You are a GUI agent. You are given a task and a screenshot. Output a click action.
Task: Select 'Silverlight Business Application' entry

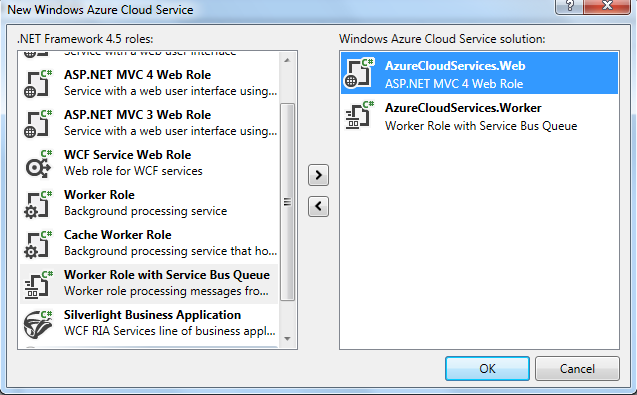[x=149, y=324]
